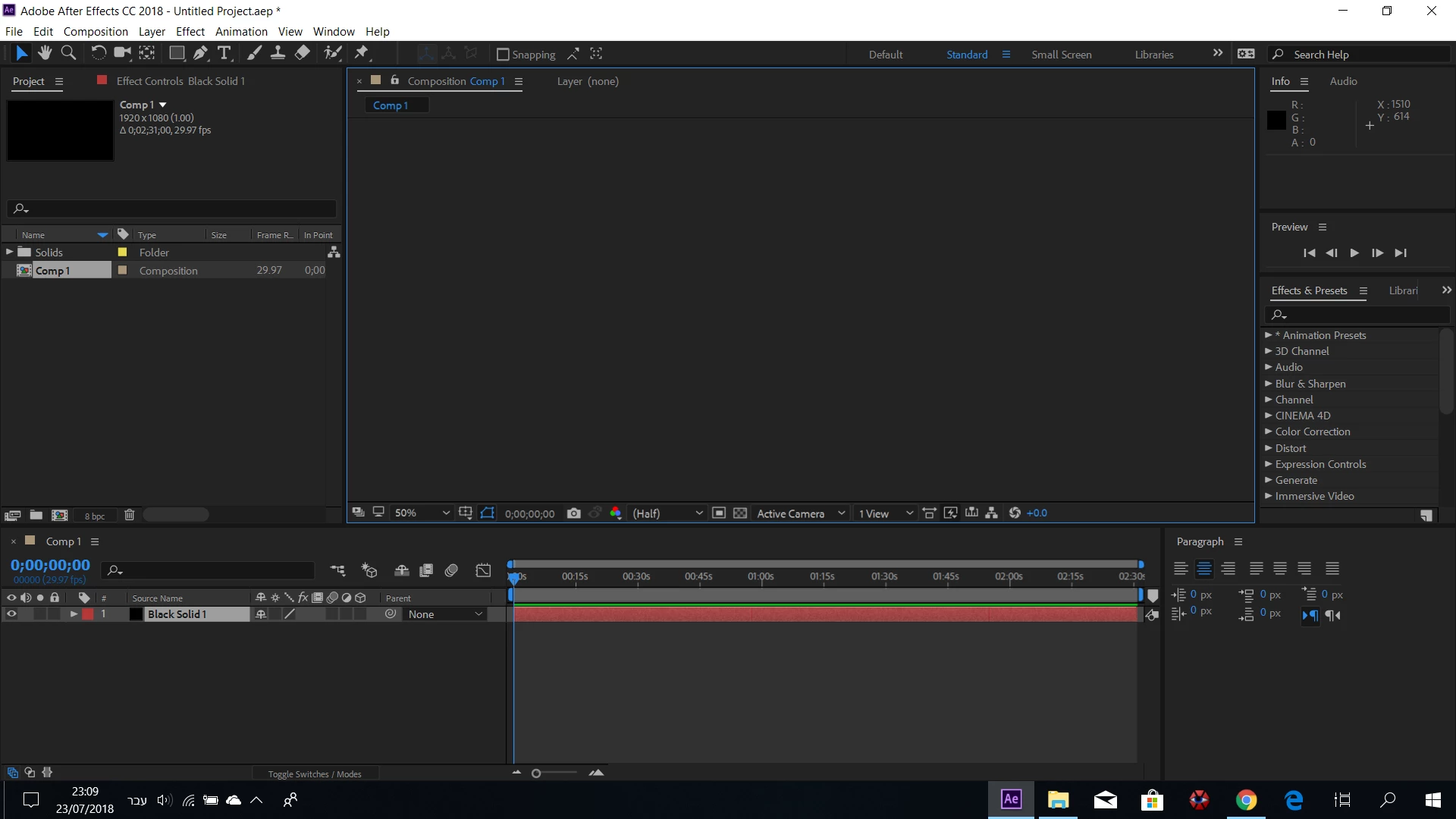Viewport: 1456px width, 819px height.
Task: Select the Zoom tool in the toolbar
Action: pyautogui.click(x=68, y=53)
